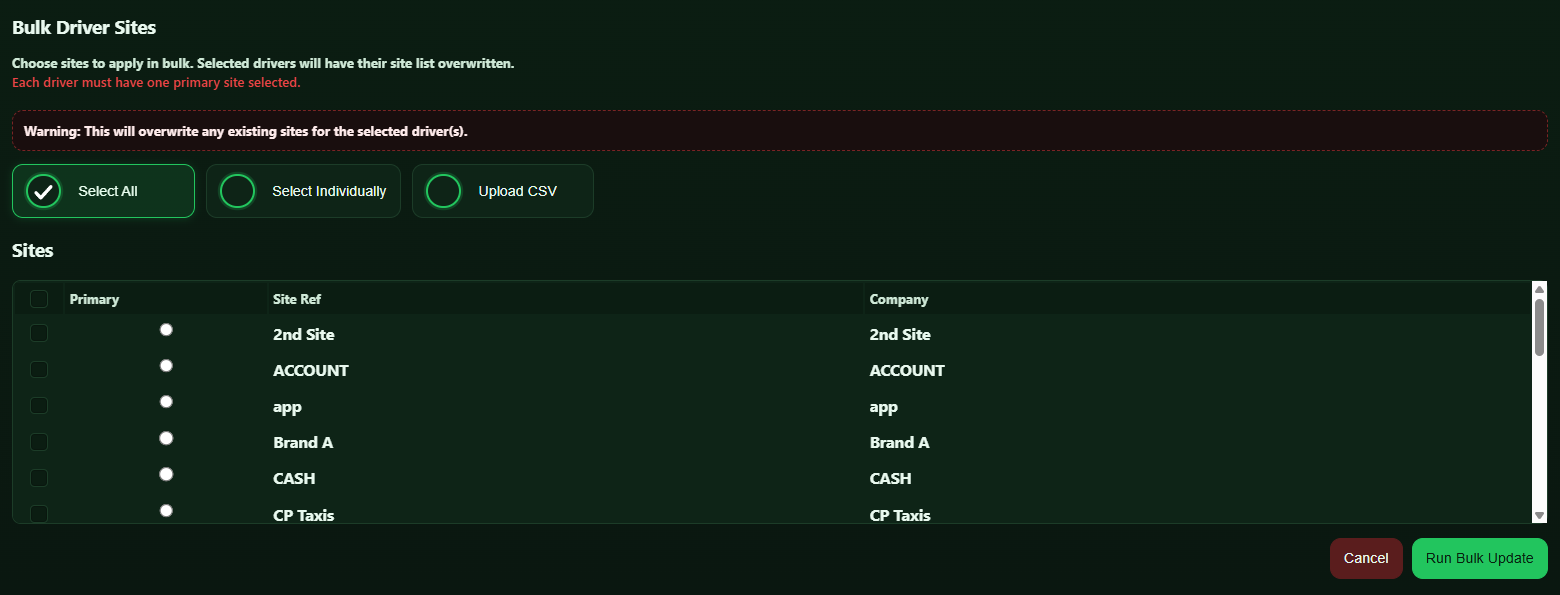
Task: Tick the checkbox for Brand A
Action: click(x=39, y=442)
